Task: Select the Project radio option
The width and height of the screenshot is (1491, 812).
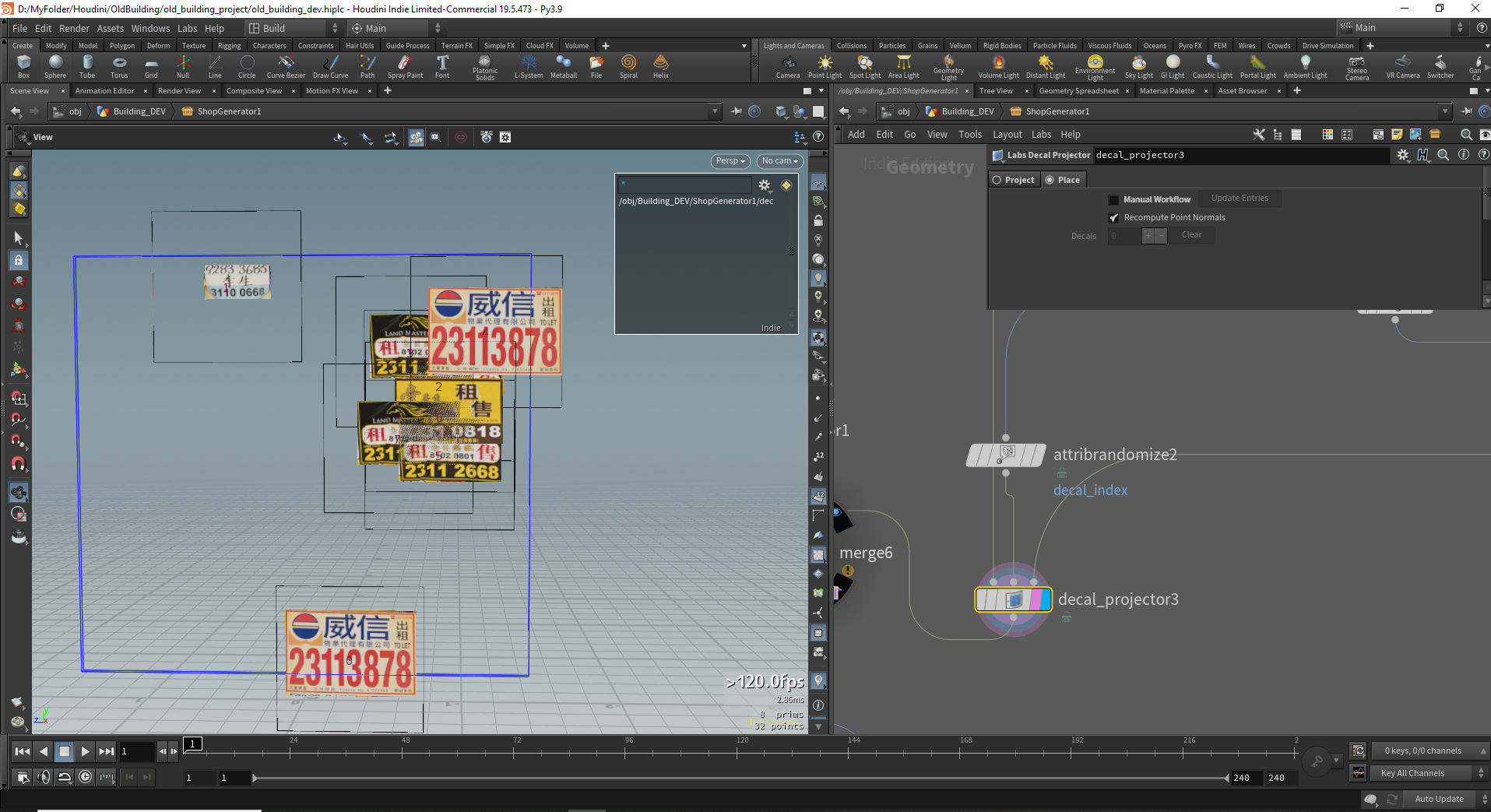Action: click(997, 180)
